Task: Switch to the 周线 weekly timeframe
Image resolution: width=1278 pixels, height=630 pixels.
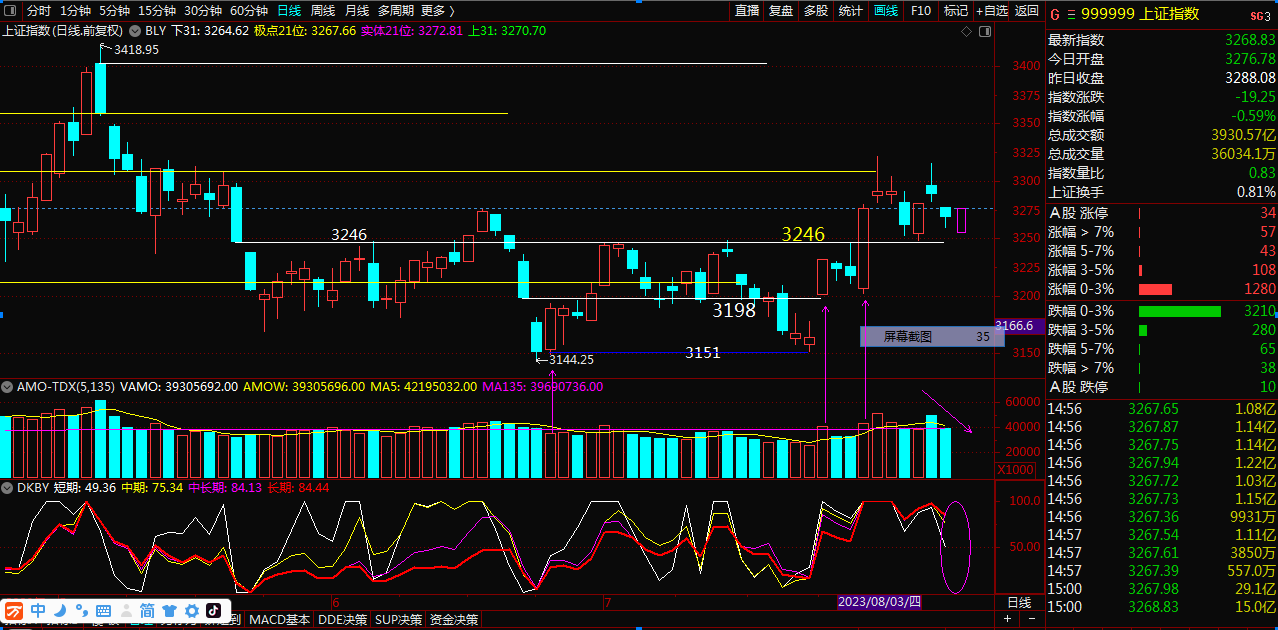Action: (x=323, y=11)
